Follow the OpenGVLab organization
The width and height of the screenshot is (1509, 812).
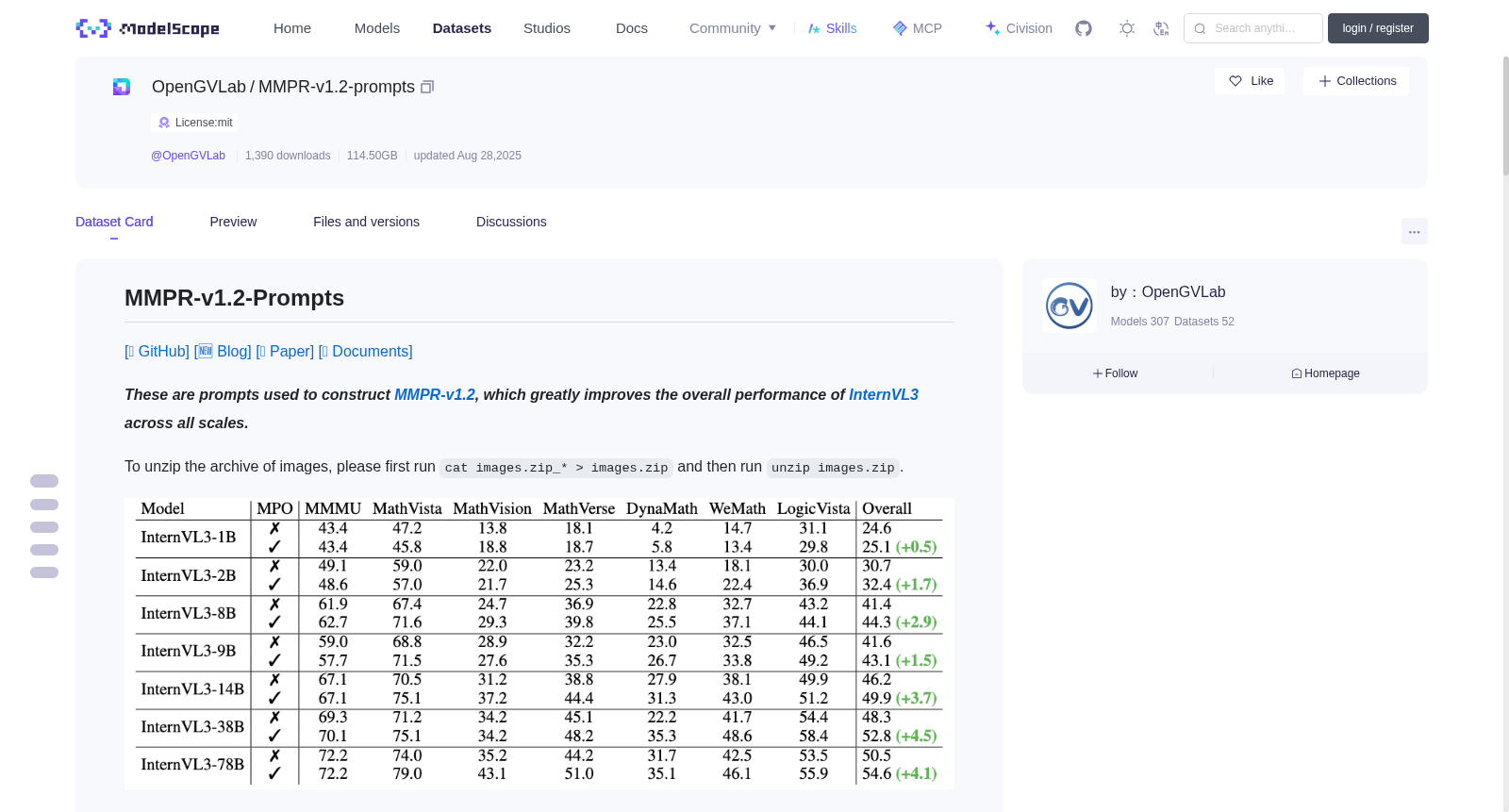point(1116,373)
